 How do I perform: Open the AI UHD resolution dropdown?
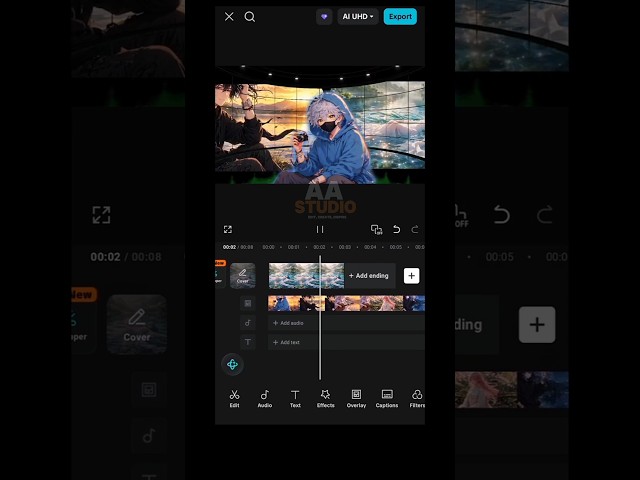(x=358, y=17)
